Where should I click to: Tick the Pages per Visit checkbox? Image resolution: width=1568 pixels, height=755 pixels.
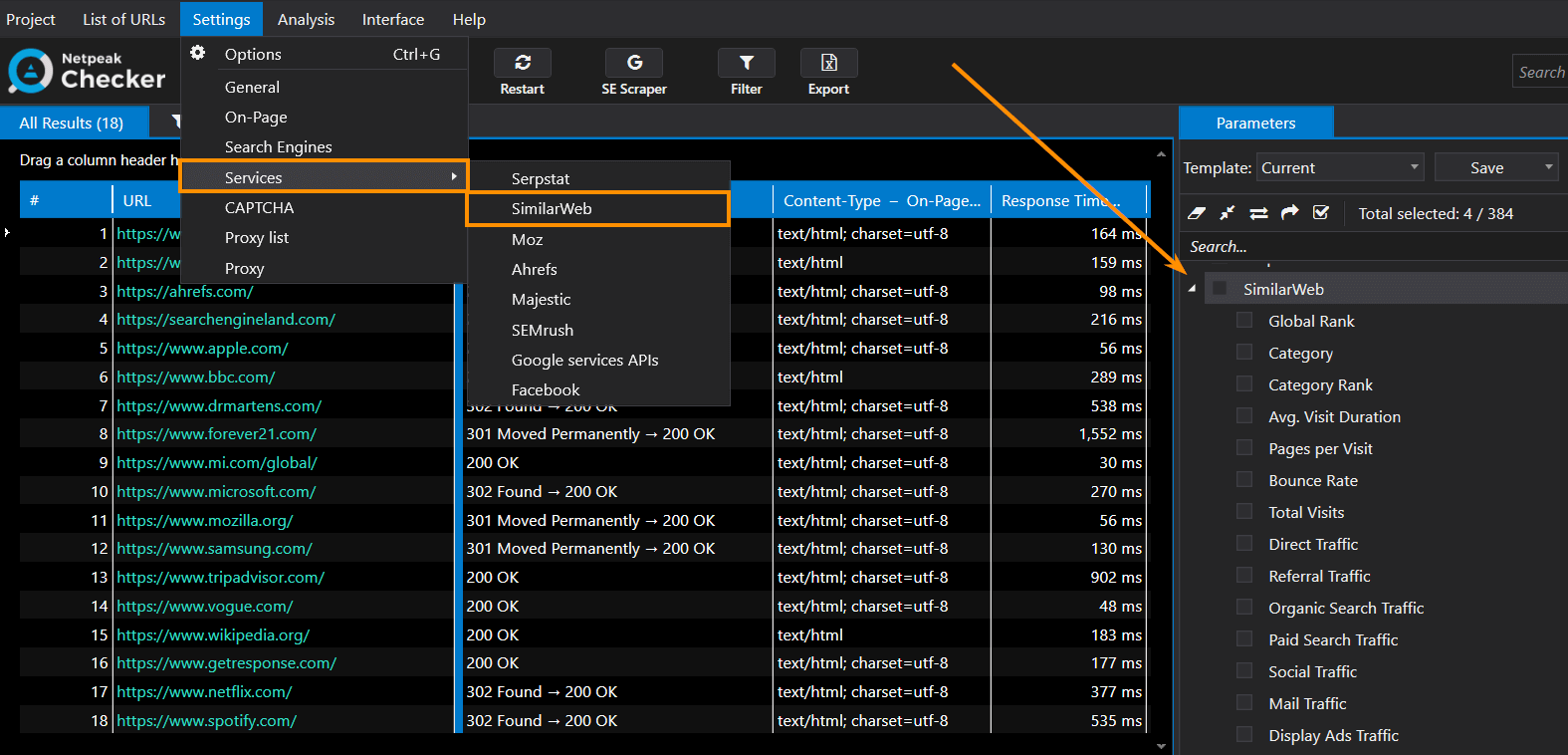click(x=1244, y=448)
